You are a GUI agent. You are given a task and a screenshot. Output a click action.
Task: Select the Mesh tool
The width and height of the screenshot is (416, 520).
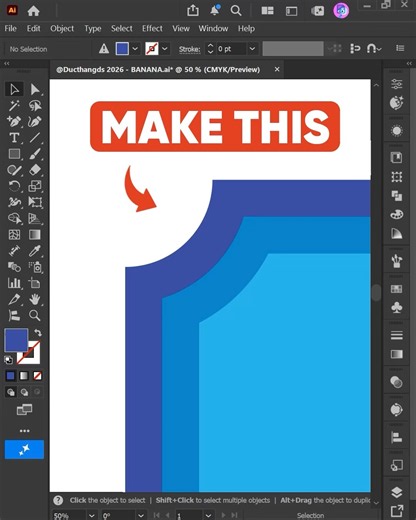pos(14,234)
